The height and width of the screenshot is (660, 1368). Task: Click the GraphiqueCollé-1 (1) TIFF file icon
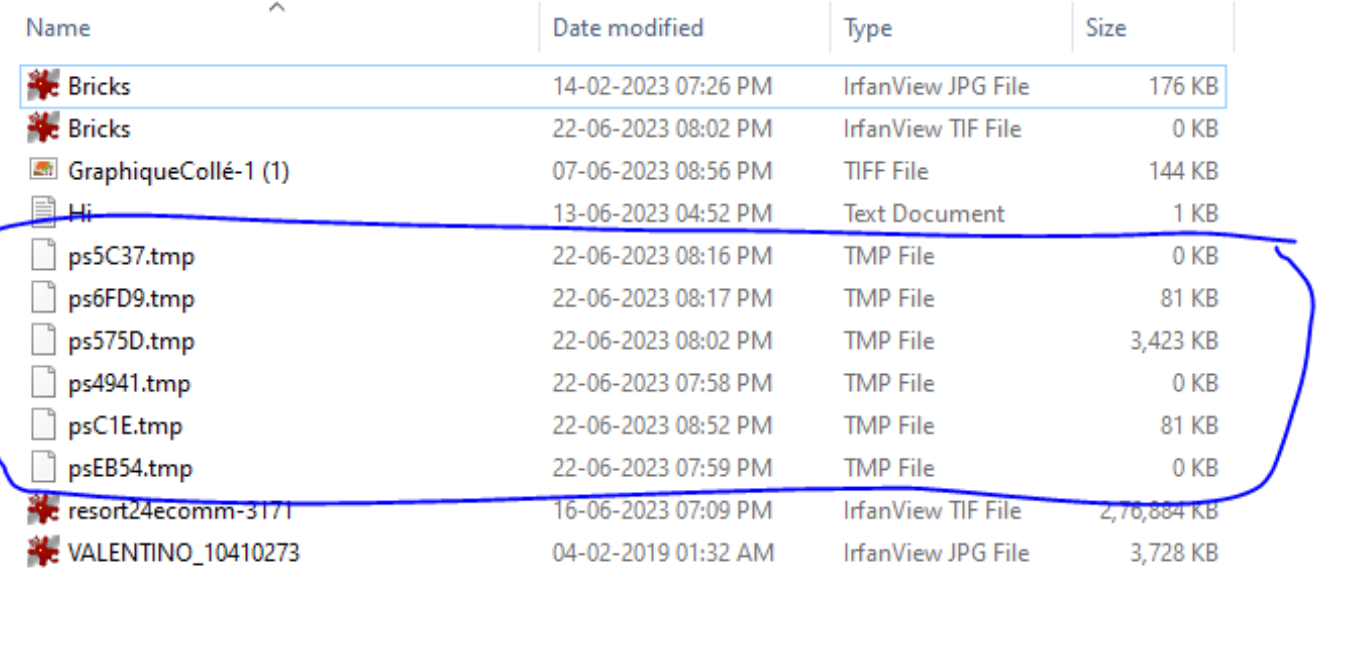tap(43, 171)
